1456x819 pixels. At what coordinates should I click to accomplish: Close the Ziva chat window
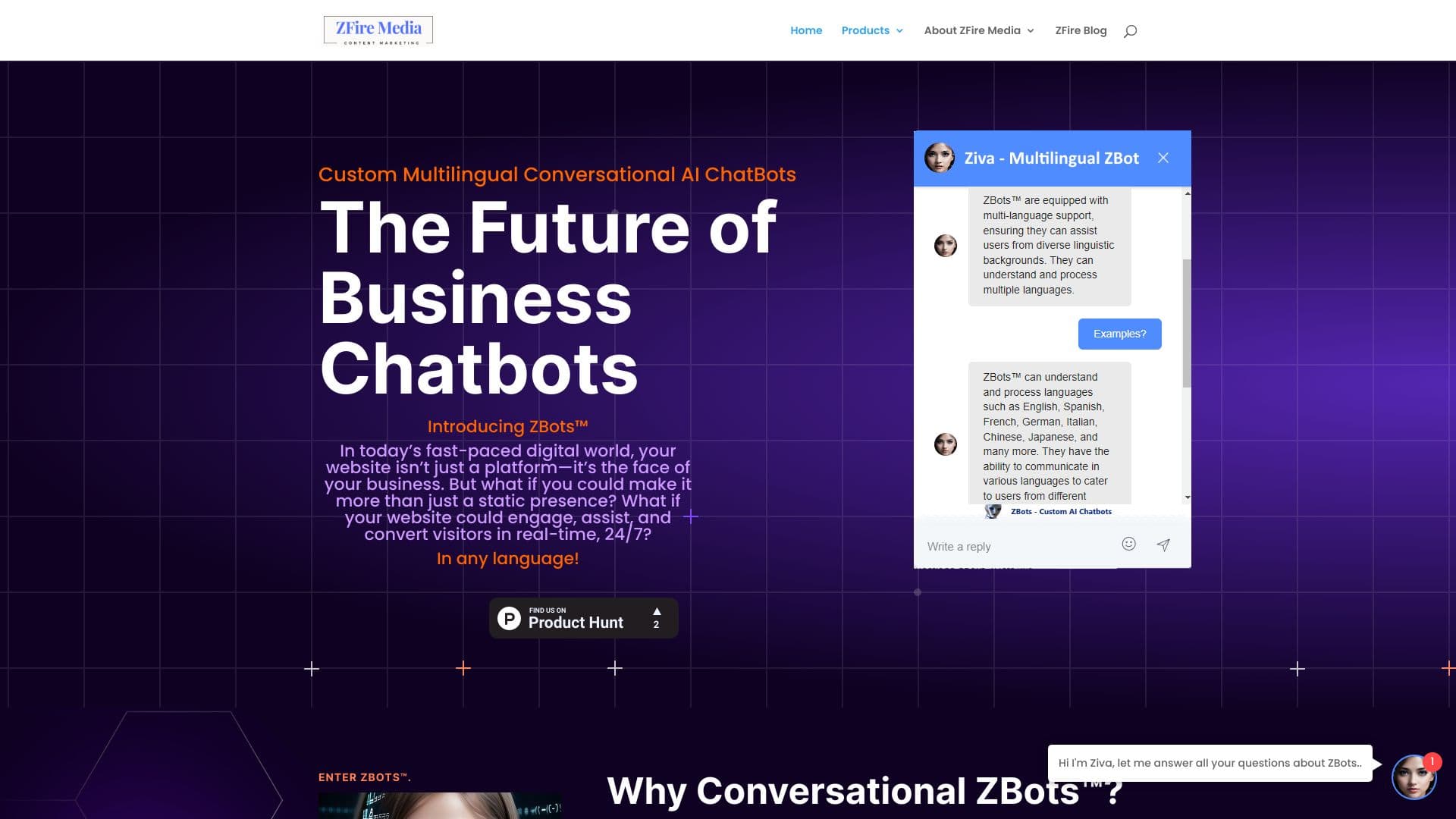pos(1164,158)
